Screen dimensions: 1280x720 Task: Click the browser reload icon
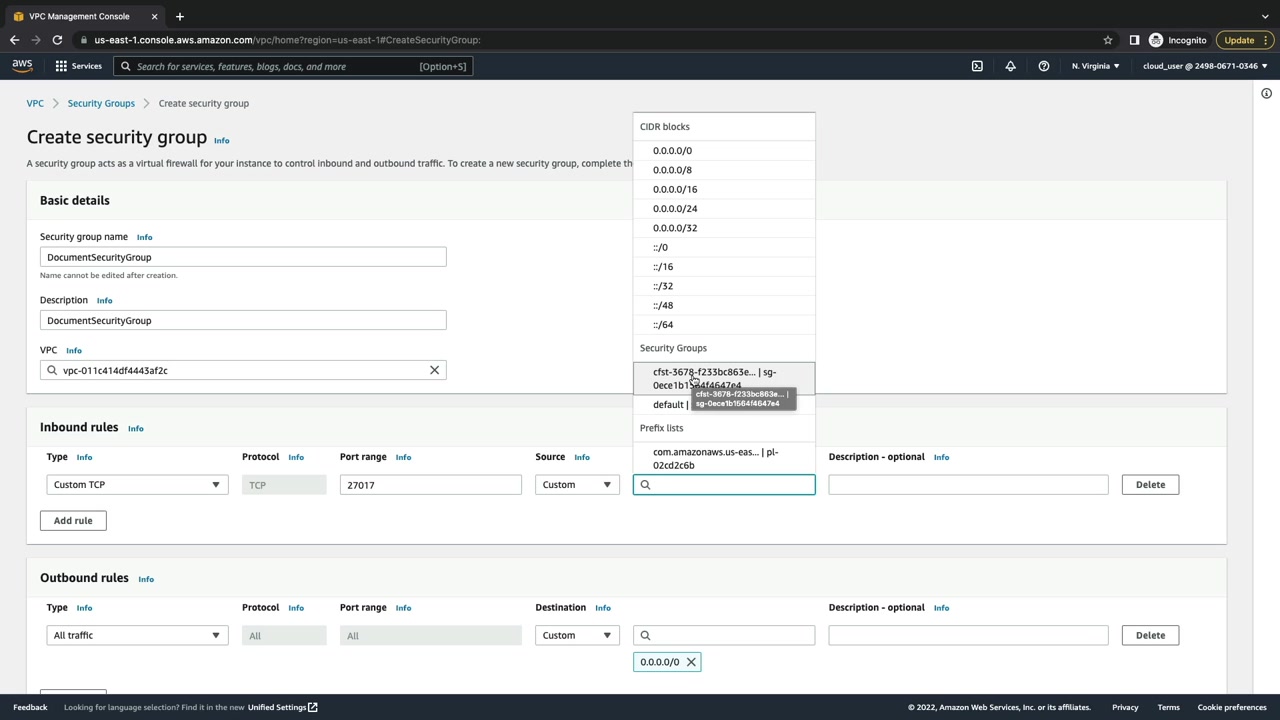(57, 40)
